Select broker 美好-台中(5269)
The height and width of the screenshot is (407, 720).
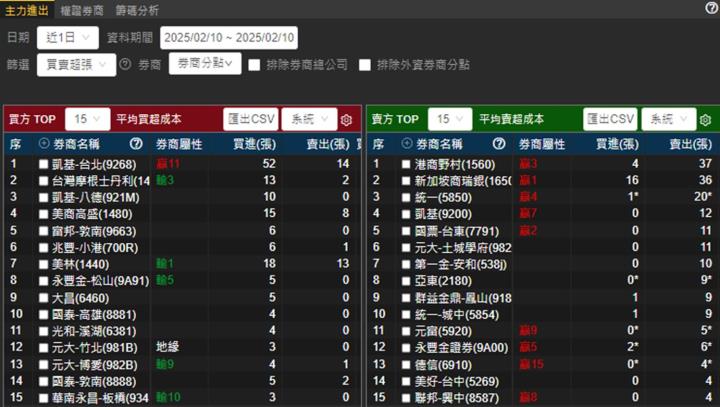tap(457, 381)
